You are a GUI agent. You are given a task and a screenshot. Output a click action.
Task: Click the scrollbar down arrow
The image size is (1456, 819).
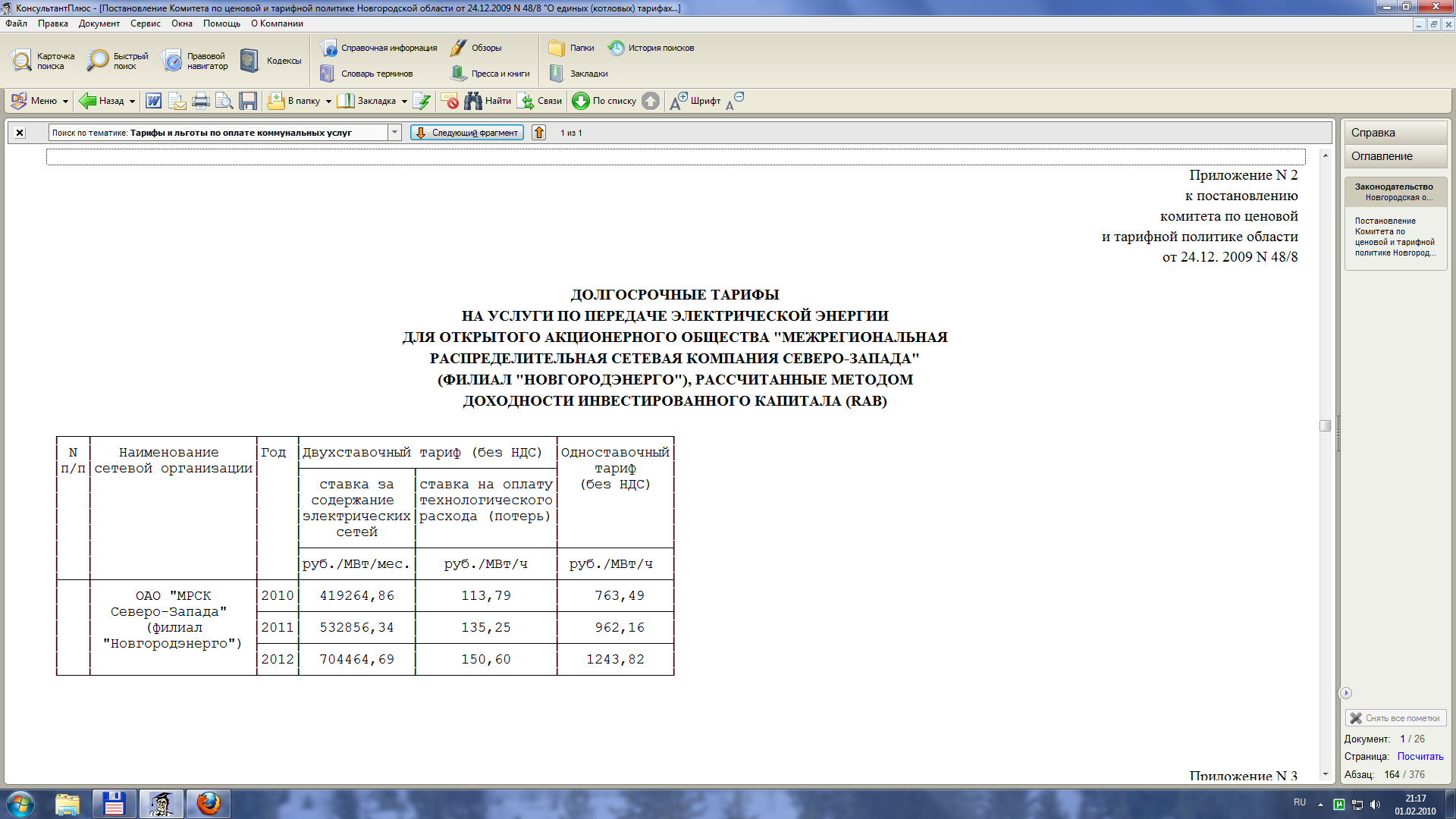tap(1325, 774)
